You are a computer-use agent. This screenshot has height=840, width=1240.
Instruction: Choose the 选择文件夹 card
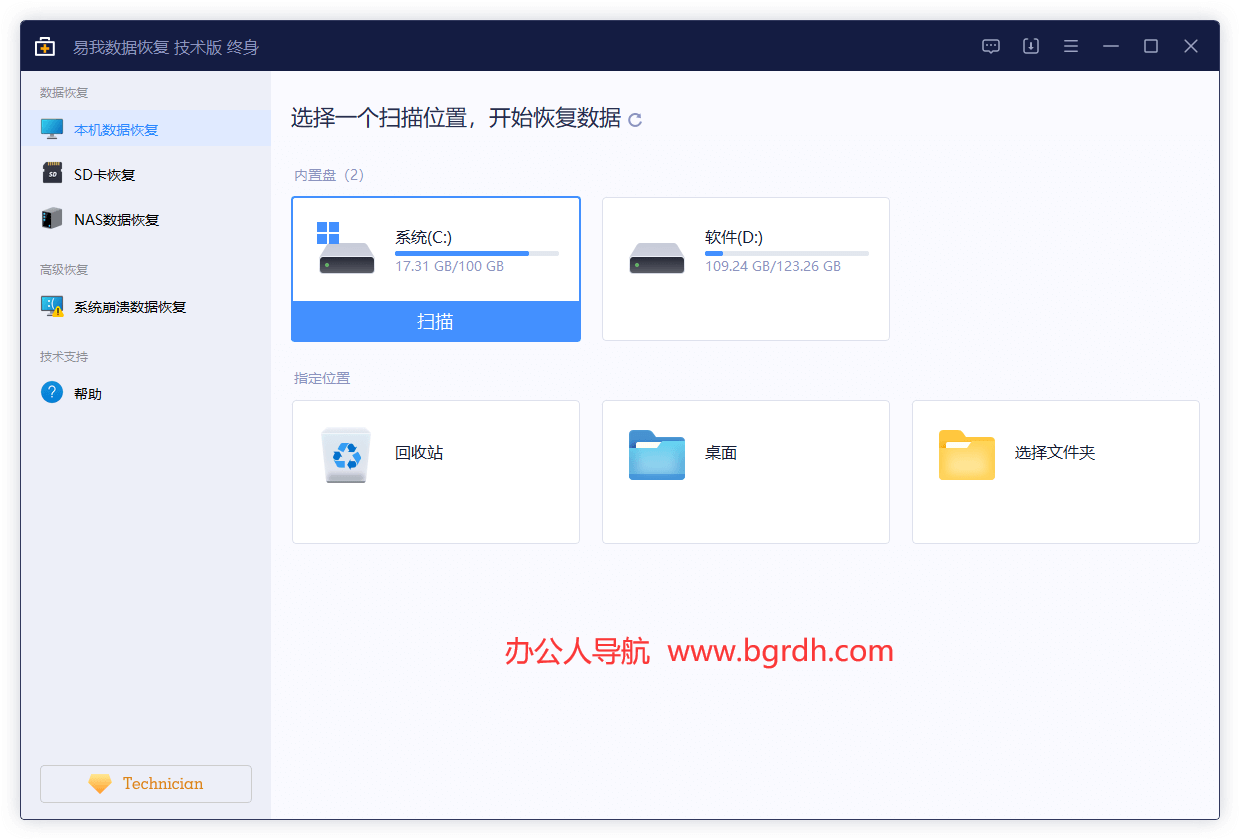coord(1056,472)
